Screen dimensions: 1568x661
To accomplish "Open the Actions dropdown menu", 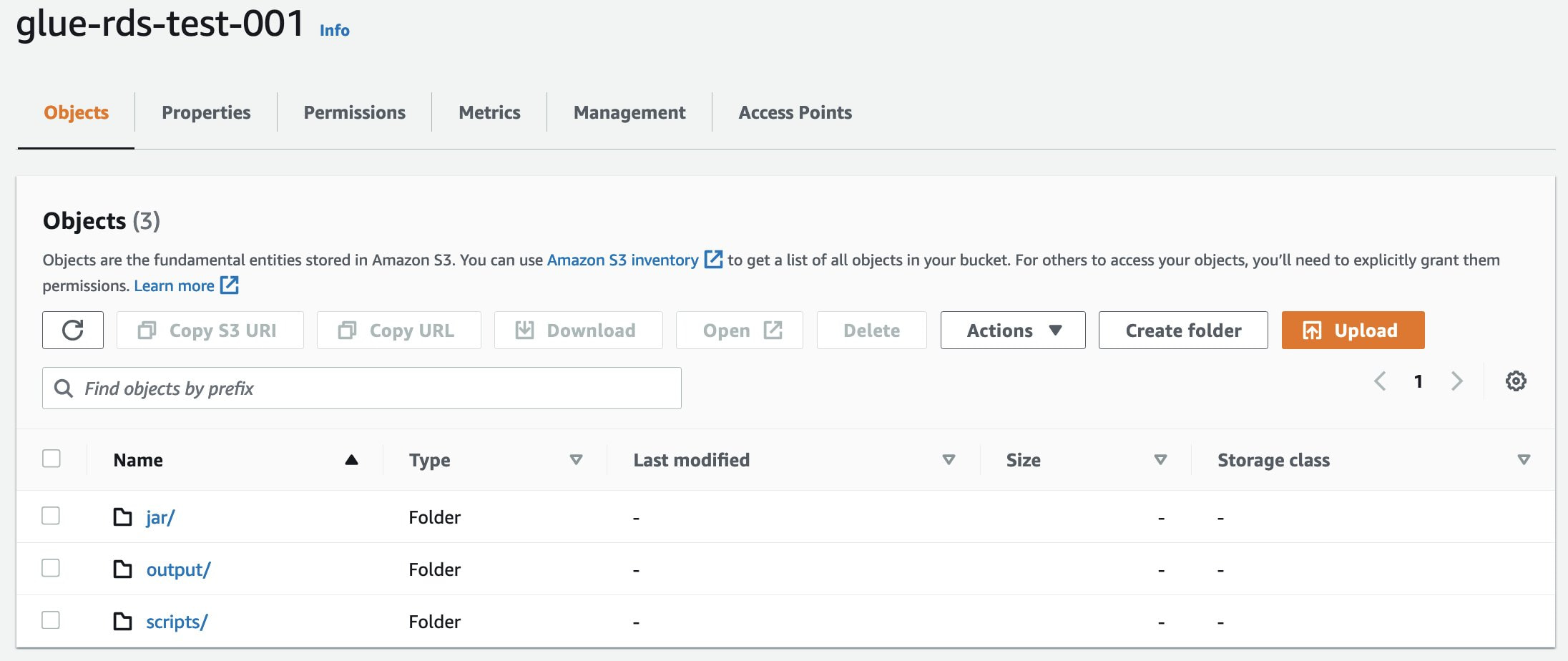I will [1013, 330].
